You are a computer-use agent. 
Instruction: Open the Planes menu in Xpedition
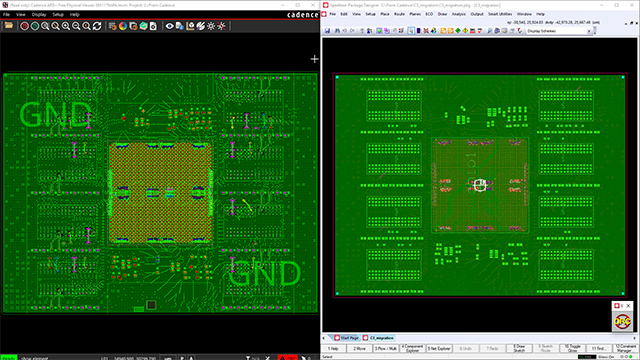(x=415, y=14)
